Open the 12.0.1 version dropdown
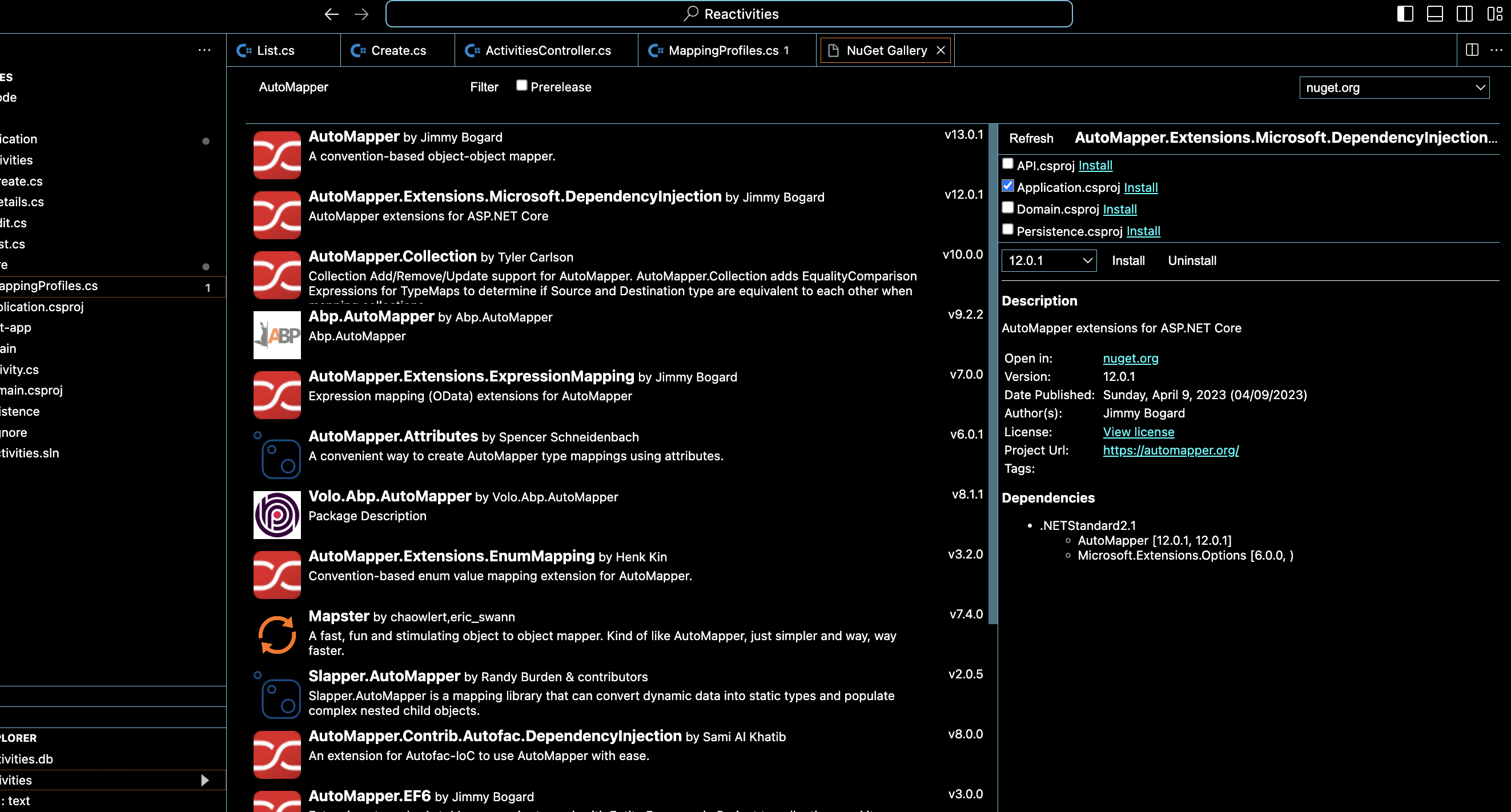 coord(1049,260)
